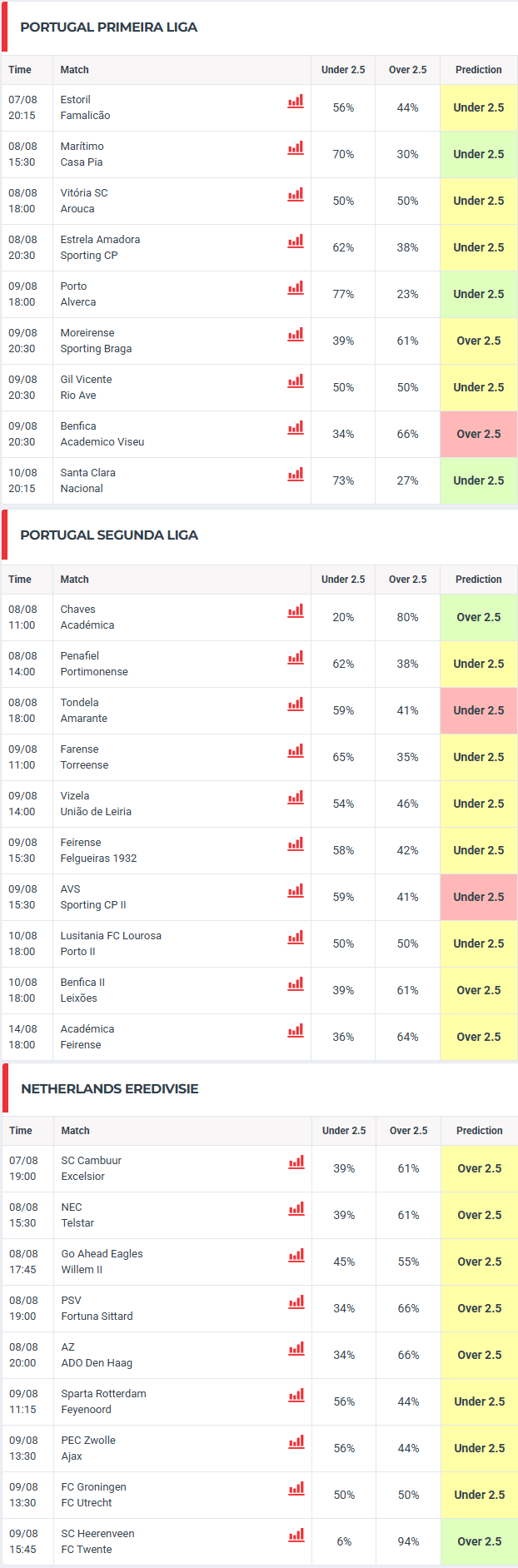The width and height of the screenshot is (518, 1568).
Task: Open stats icon for Estoril vs Famalicão
Action: pos(296,101)
